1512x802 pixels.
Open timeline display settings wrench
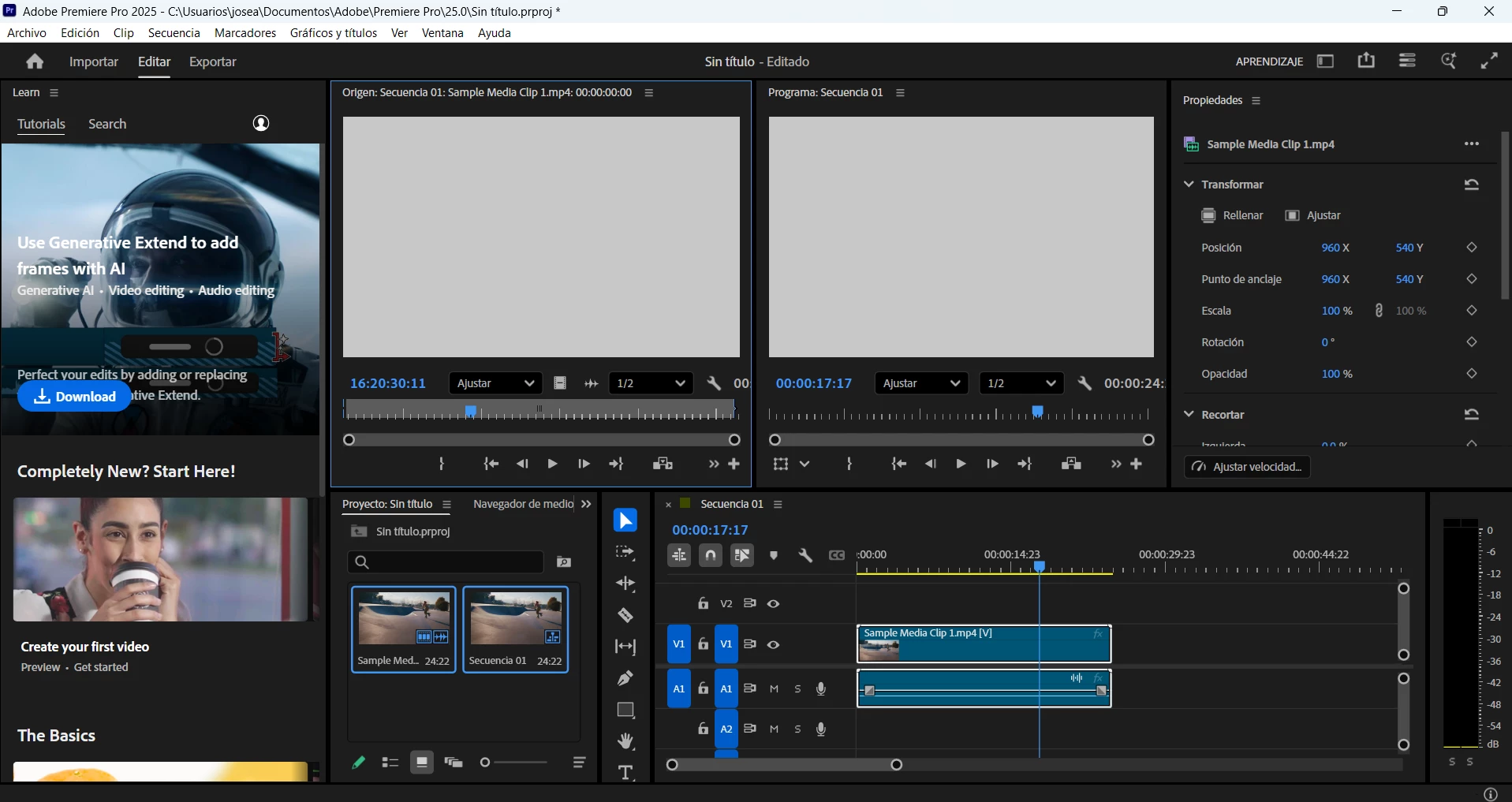[x=805, y=555]
